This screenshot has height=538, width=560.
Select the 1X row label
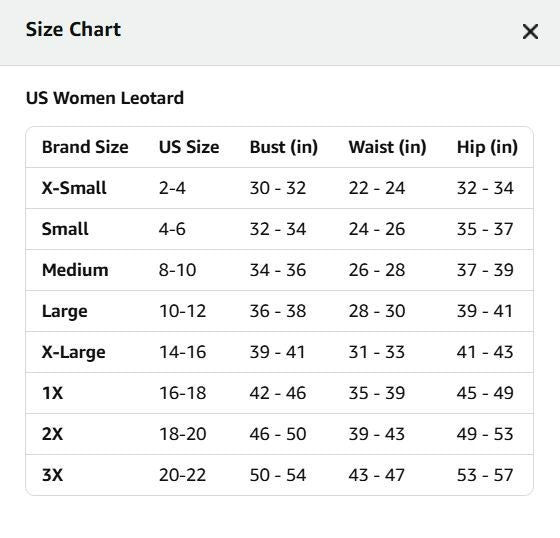52,393
